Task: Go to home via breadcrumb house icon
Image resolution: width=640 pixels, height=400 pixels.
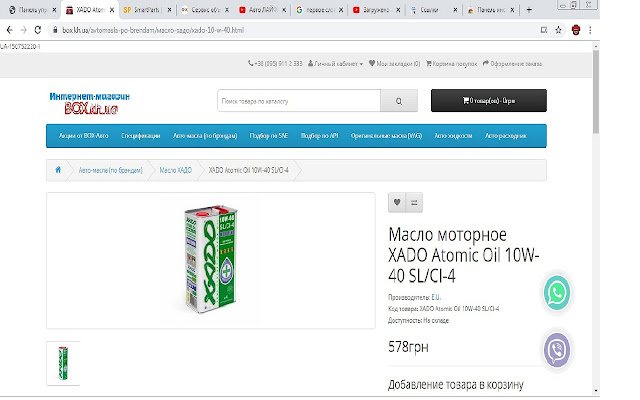Action: pos(58,169)
